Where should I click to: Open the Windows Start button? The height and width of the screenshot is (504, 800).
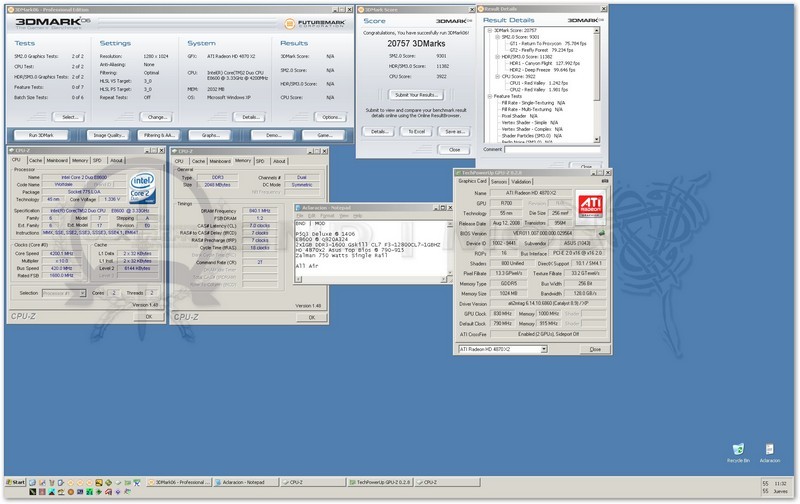coord(15,482)
